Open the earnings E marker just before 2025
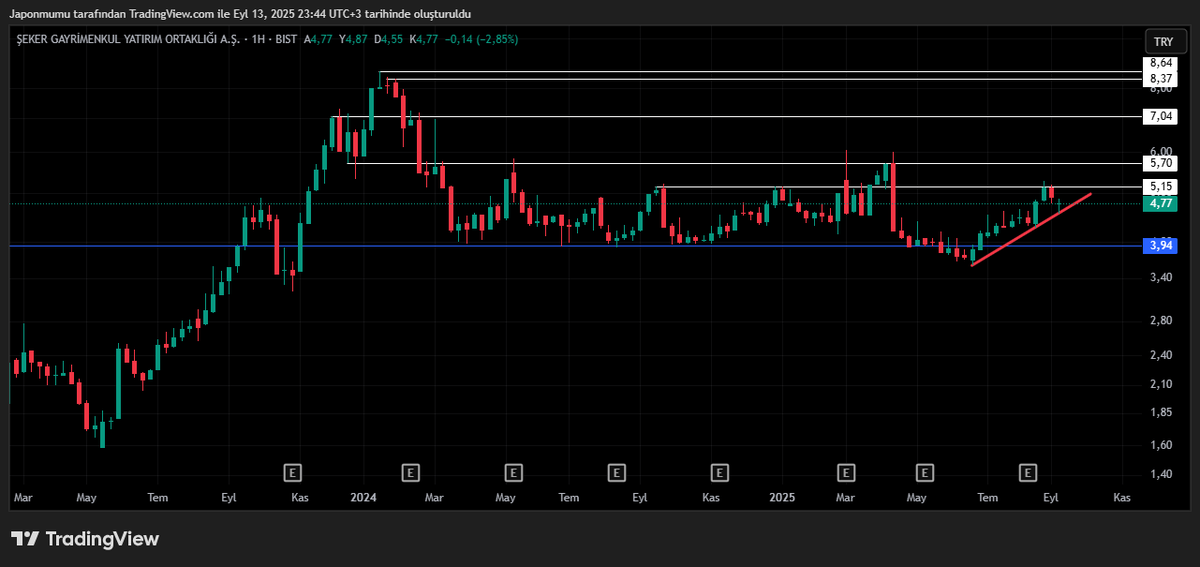The height and width of the screenshot is (567, 1200). [719, 471]
